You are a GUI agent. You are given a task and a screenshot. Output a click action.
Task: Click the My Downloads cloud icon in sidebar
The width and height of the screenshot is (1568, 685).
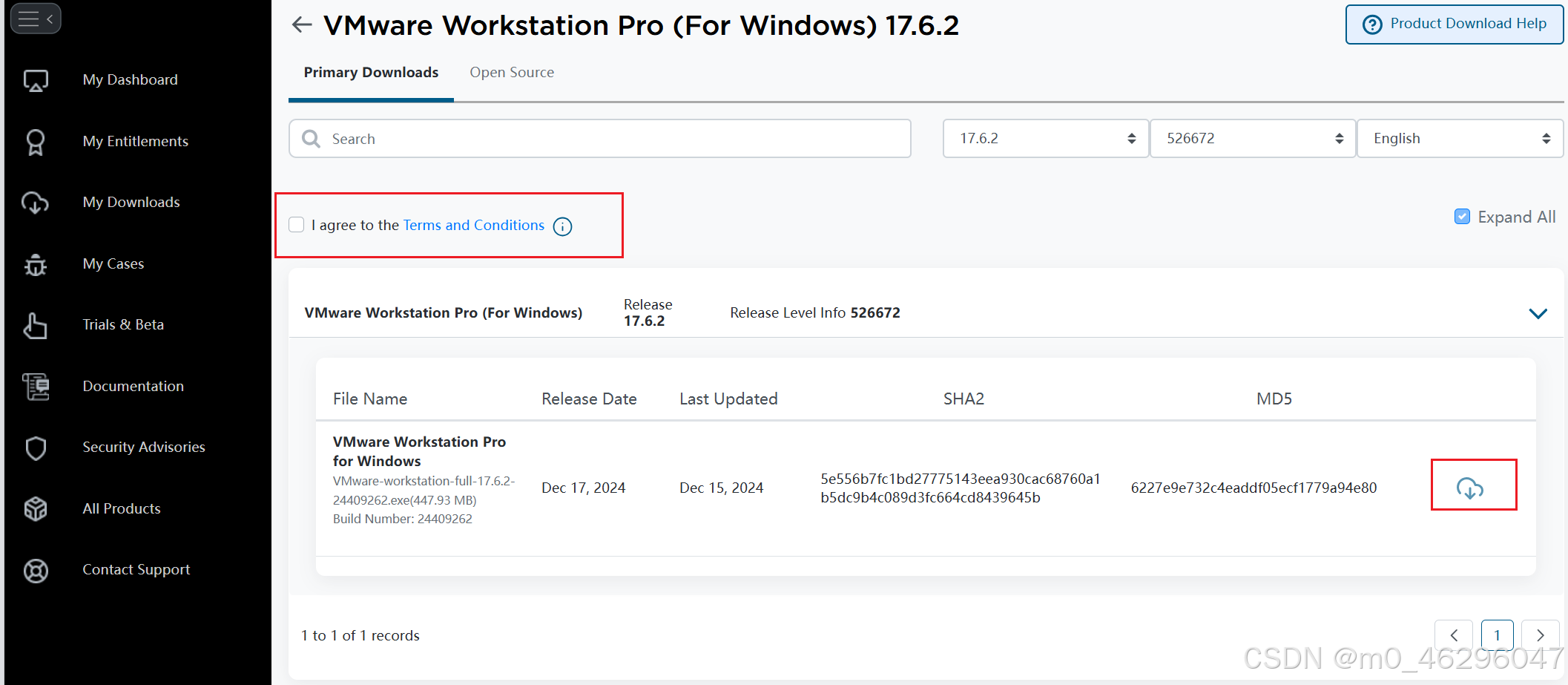36,203
